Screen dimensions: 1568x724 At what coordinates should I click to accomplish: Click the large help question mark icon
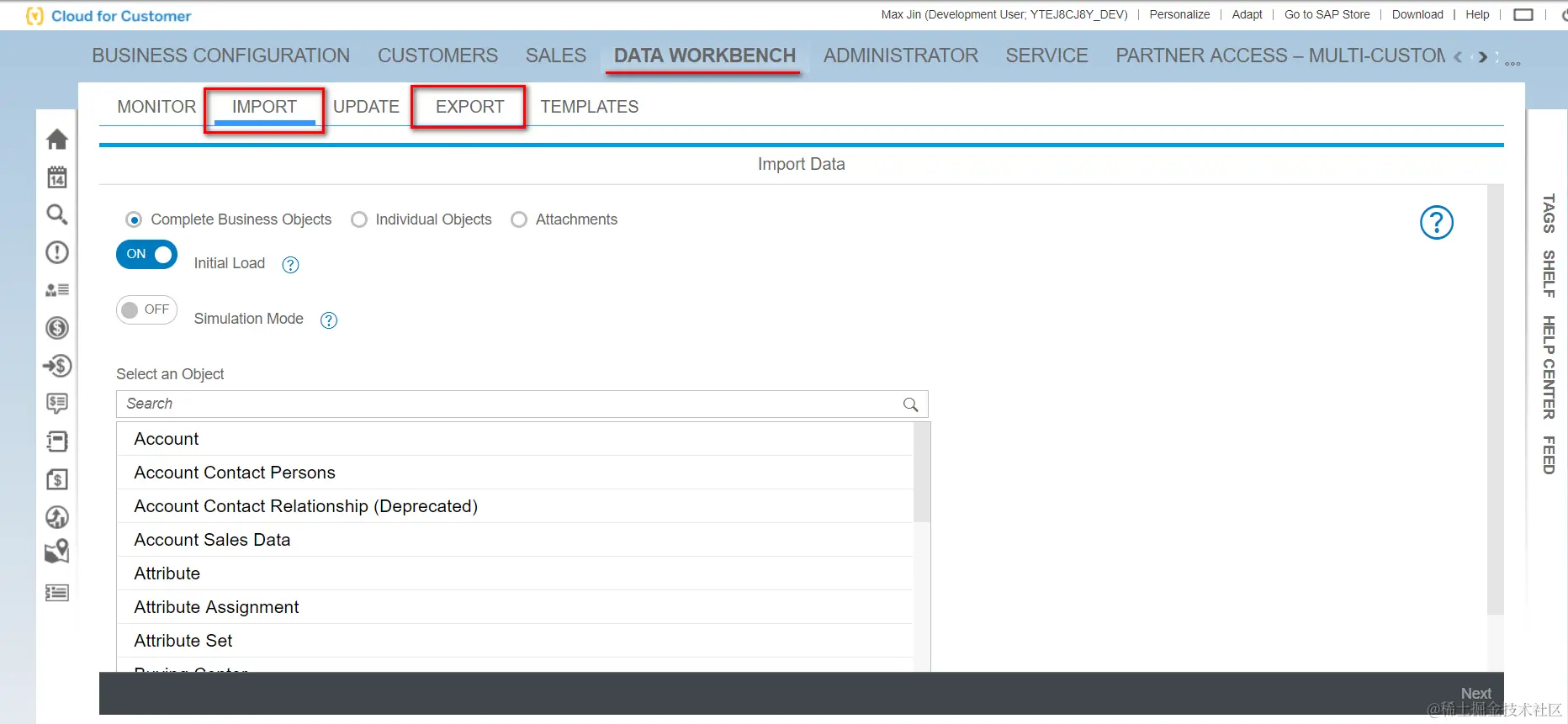pos(1437,222)
